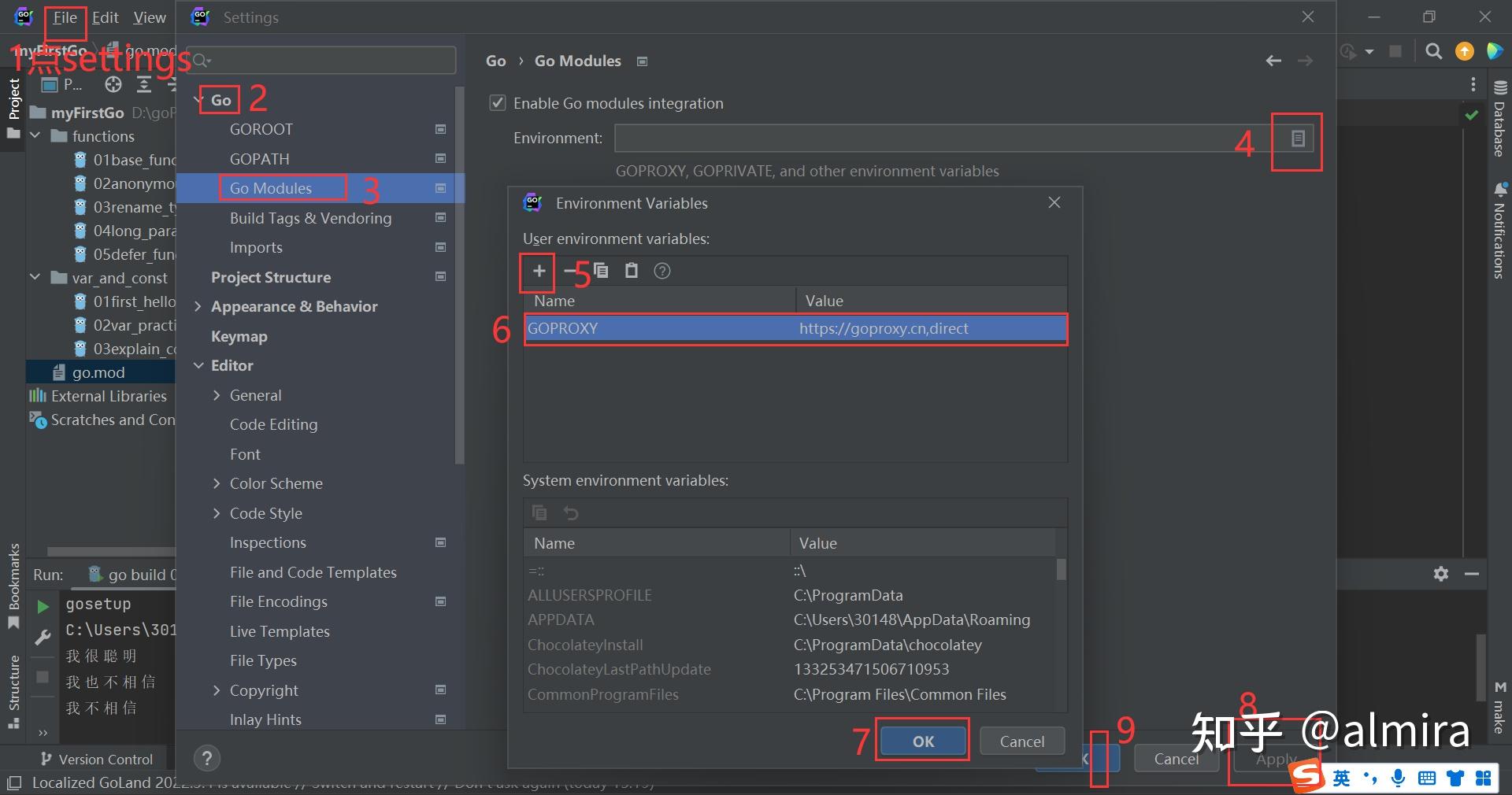Viewport: 1512px width, 795px height.
Task: Go back in Settings navigation
Action: coord(1273,61)
